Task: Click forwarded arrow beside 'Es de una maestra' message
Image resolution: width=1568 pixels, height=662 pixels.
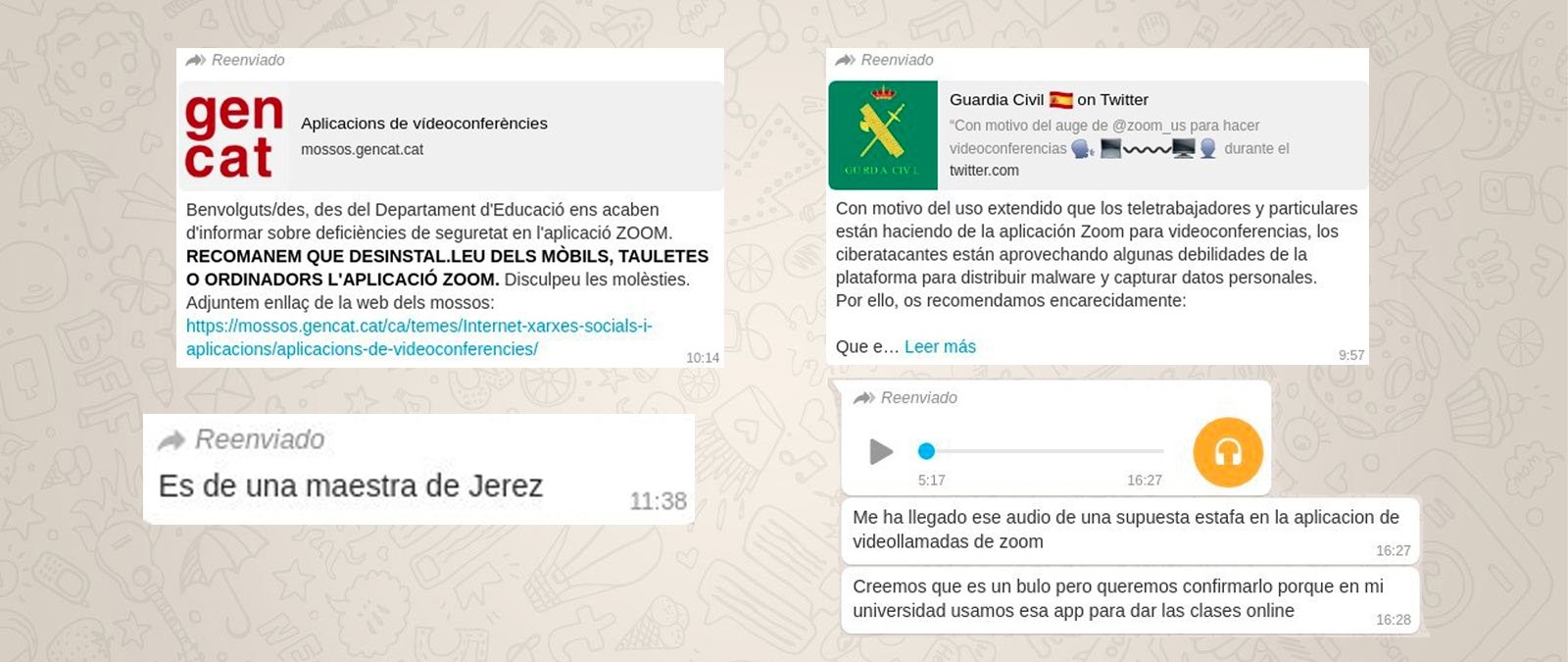Action: 171,440
